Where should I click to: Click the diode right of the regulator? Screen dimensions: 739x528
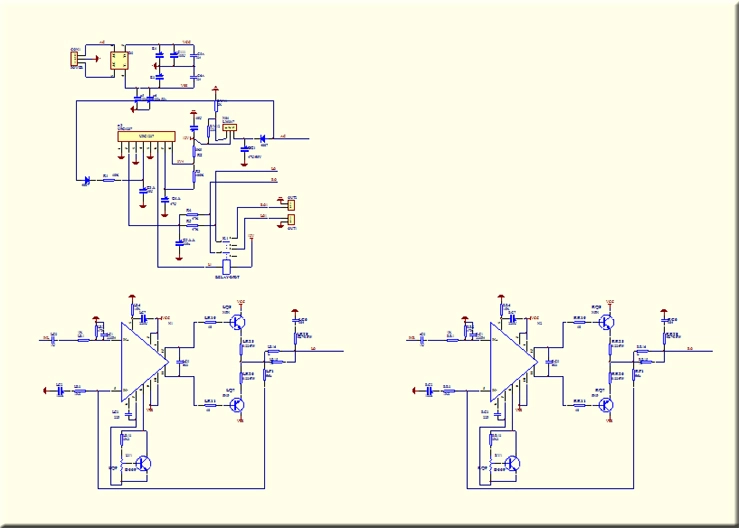click(262, 138)
